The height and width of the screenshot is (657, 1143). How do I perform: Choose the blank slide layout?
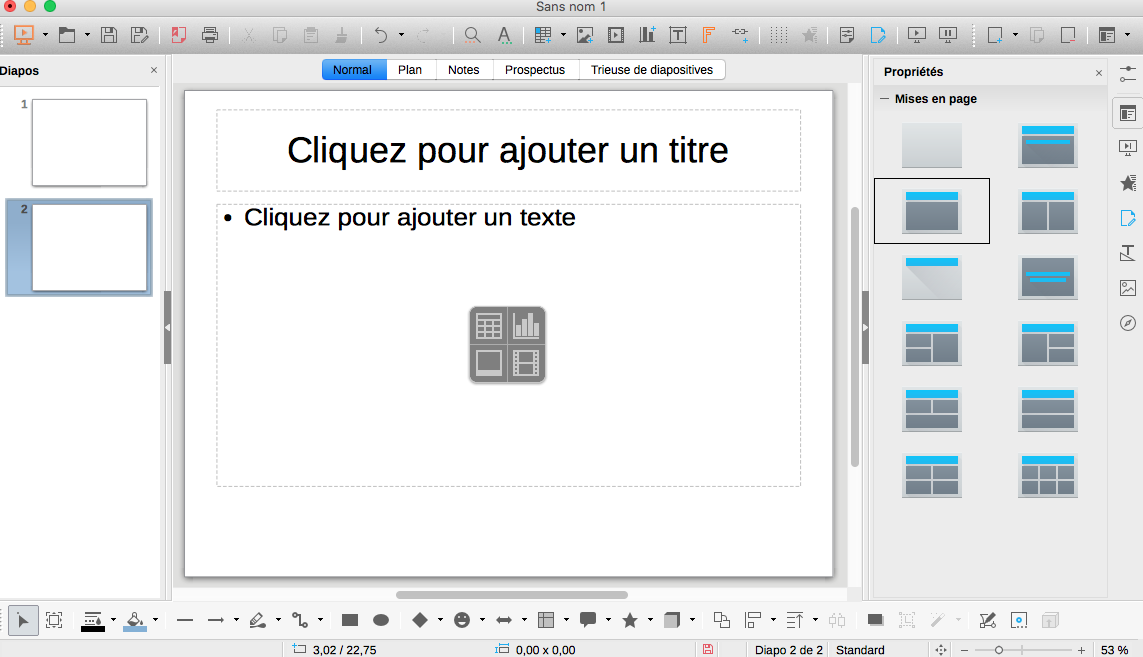(x=932, y=145)
